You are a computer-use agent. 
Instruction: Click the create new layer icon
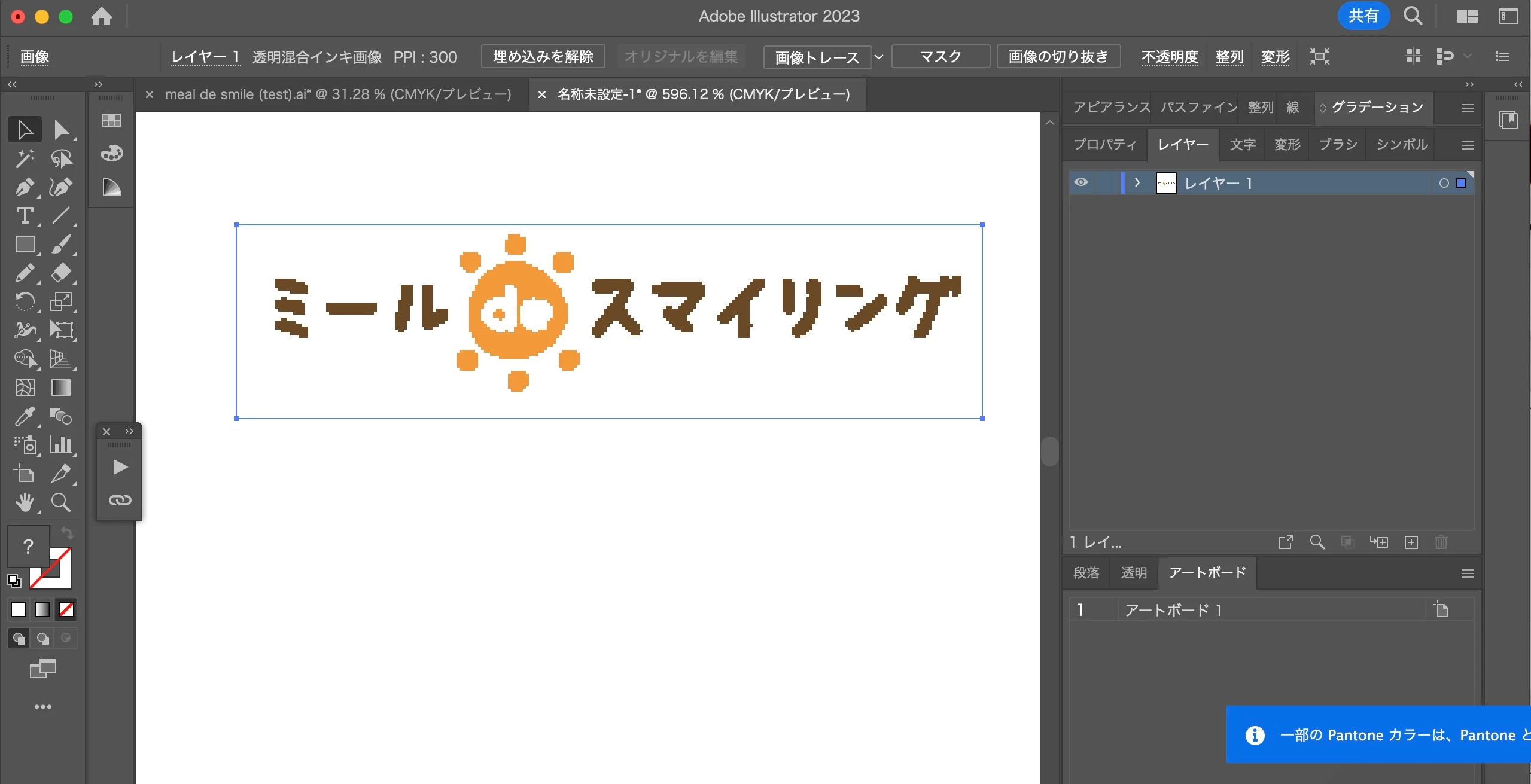(x=1411, y=542)
